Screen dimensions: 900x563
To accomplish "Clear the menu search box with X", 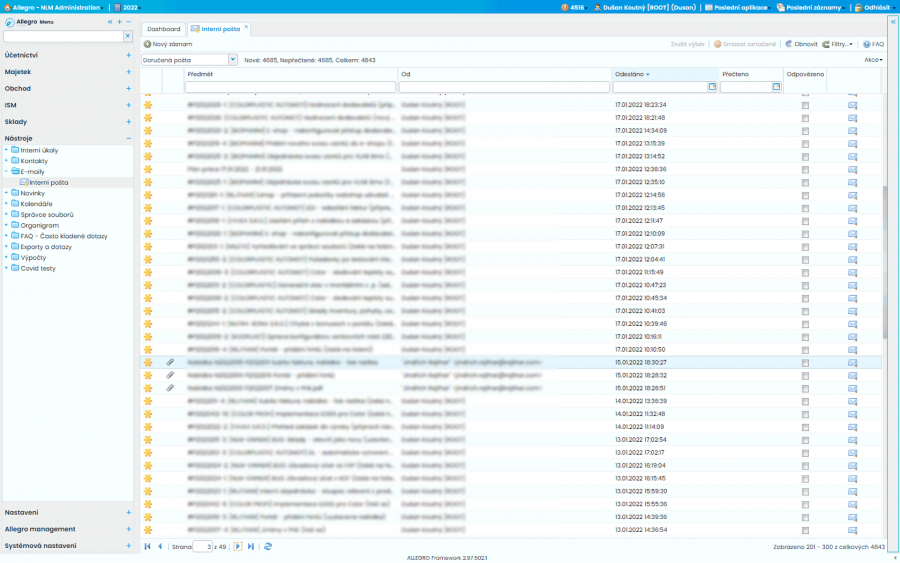I will pyautogui.click(x=127, y=36).
